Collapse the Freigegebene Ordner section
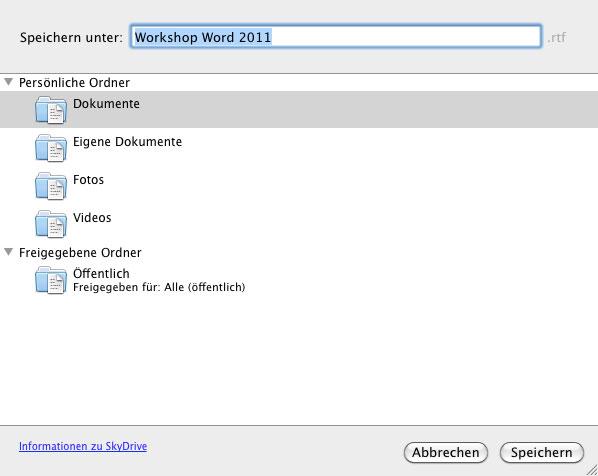 (x=8, y=252)
